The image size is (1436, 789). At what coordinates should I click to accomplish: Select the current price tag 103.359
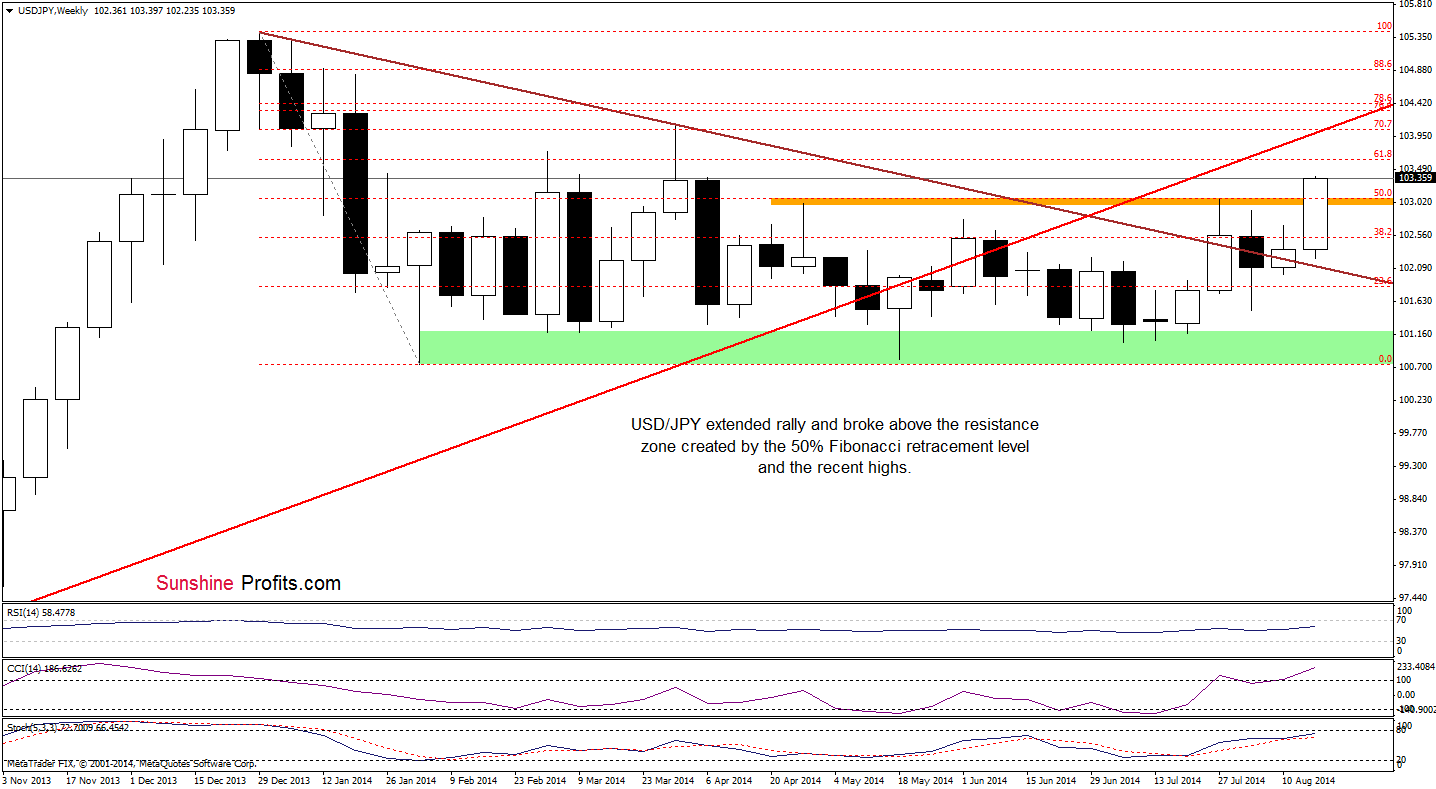1414,178
